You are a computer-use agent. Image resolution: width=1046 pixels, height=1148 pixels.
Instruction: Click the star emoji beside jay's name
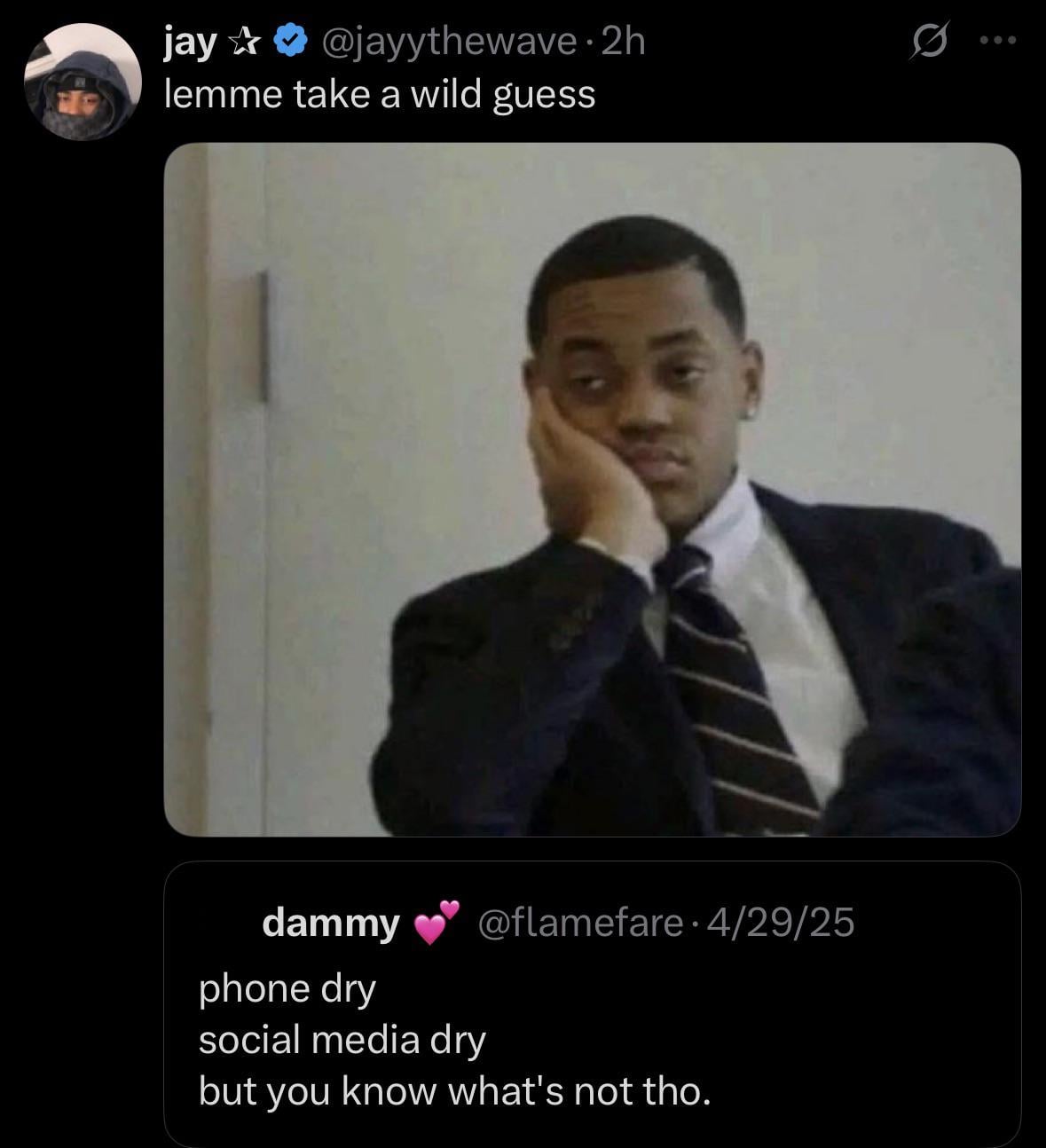pyautogui.click(x=243, y=43)
